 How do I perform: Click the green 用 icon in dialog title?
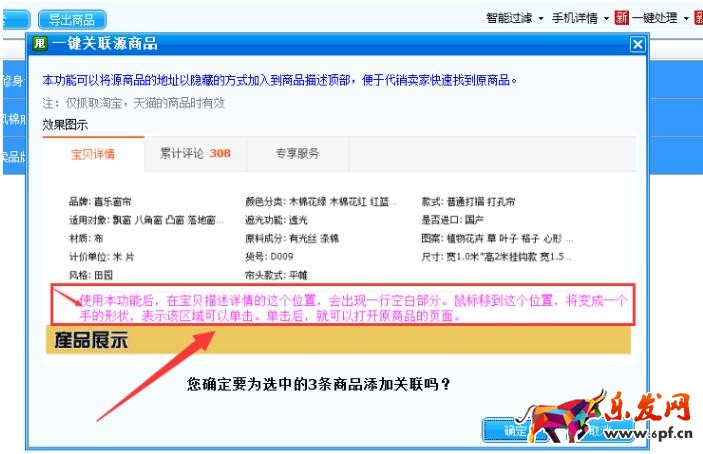coord(40,43)
